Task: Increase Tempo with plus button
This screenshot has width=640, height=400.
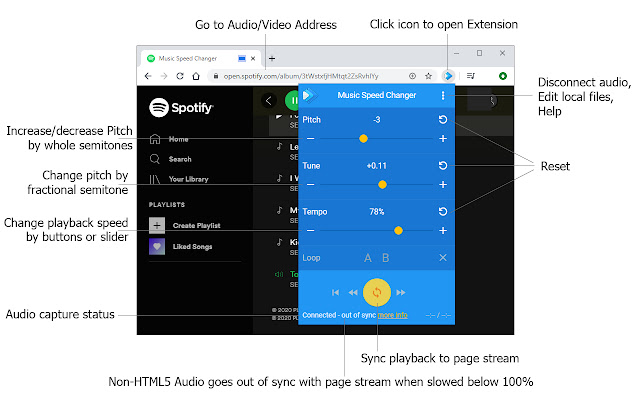Action: click(443, 231)
